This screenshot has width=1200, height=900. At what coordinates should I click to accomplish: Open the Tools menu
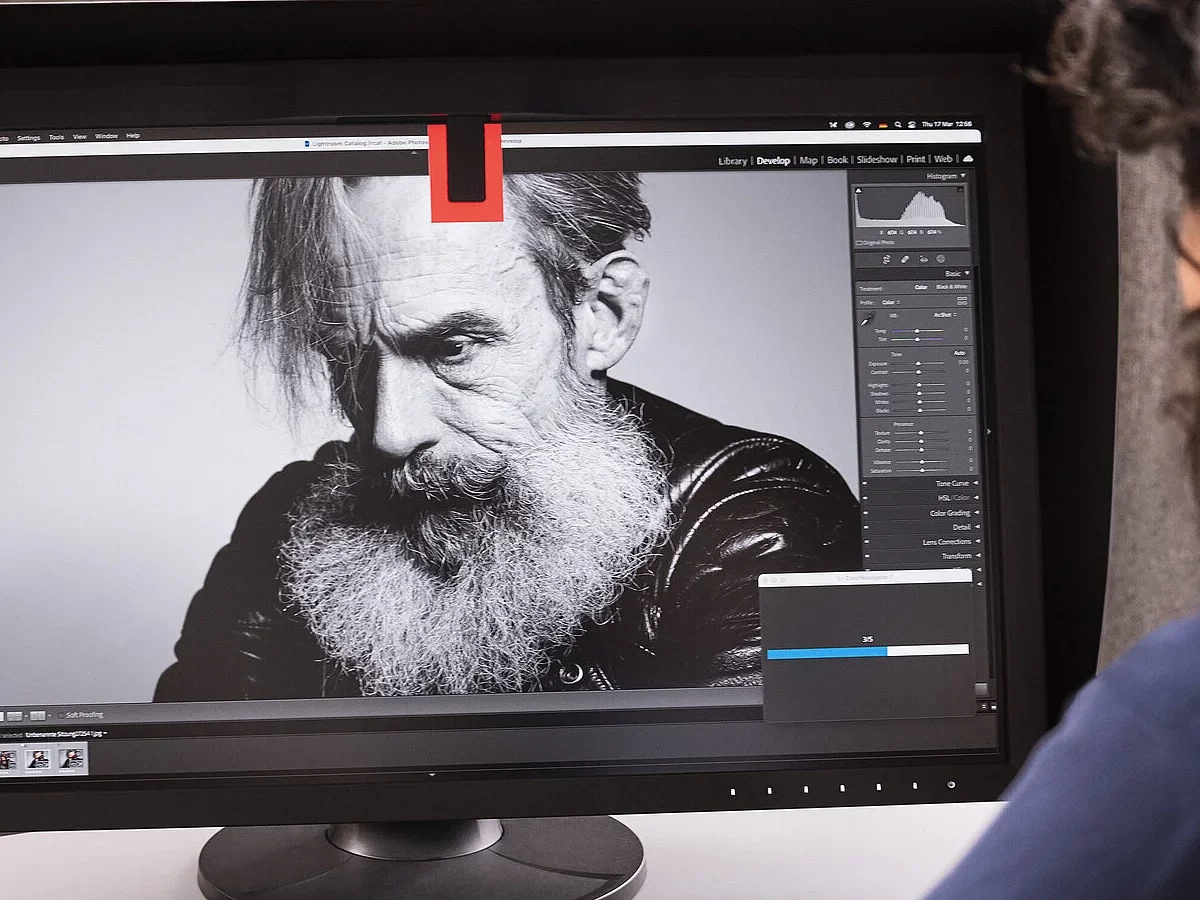pos(56,137)
